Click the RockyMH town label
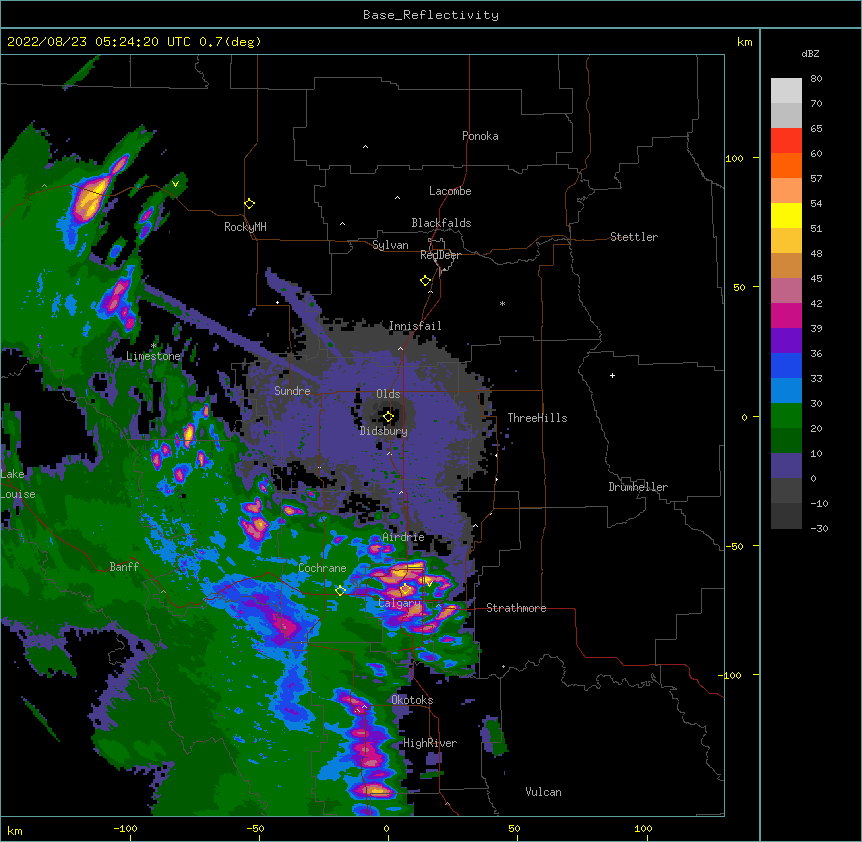This screenshot has height=842, width=862. point(245,227)
